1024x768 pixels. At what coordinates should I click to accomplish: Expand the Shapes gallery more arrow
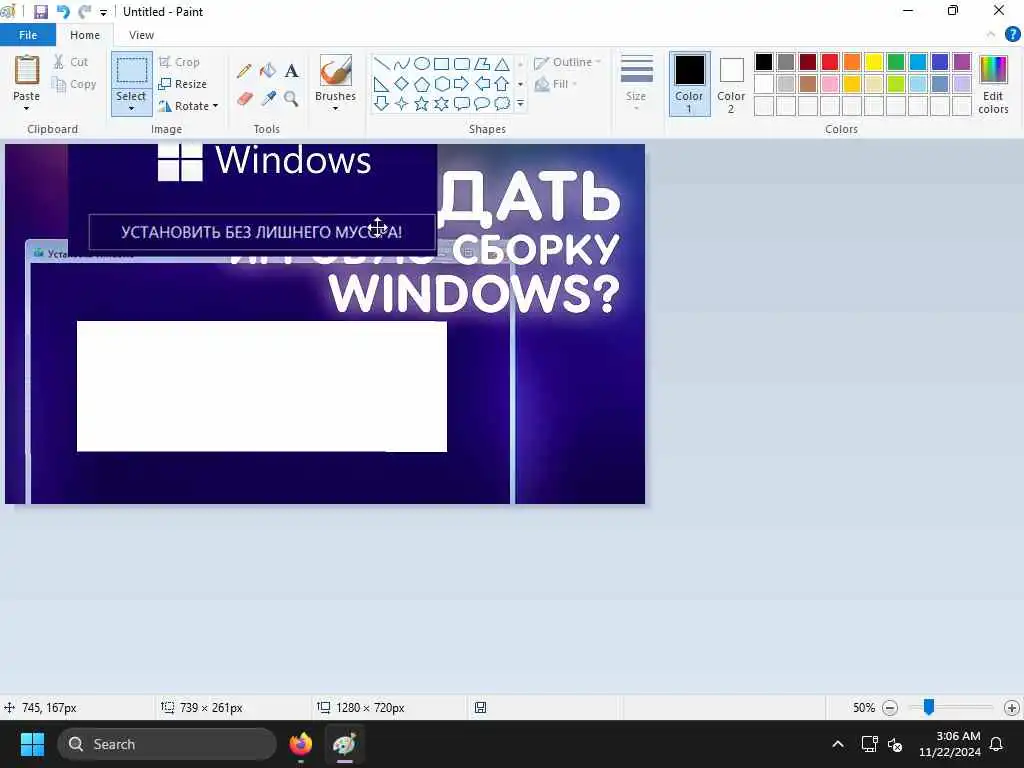[520, 103]
